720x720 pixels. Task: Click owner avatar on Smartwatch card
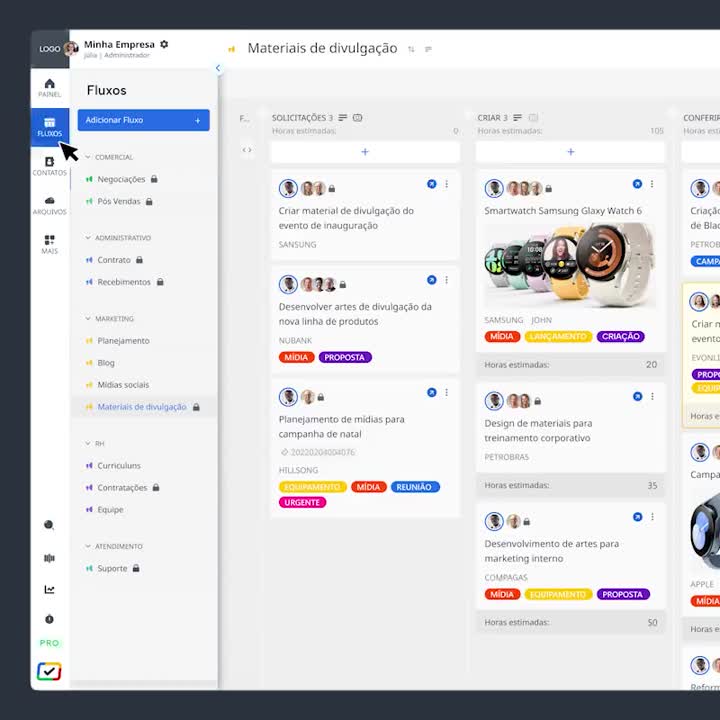(494, 189)
